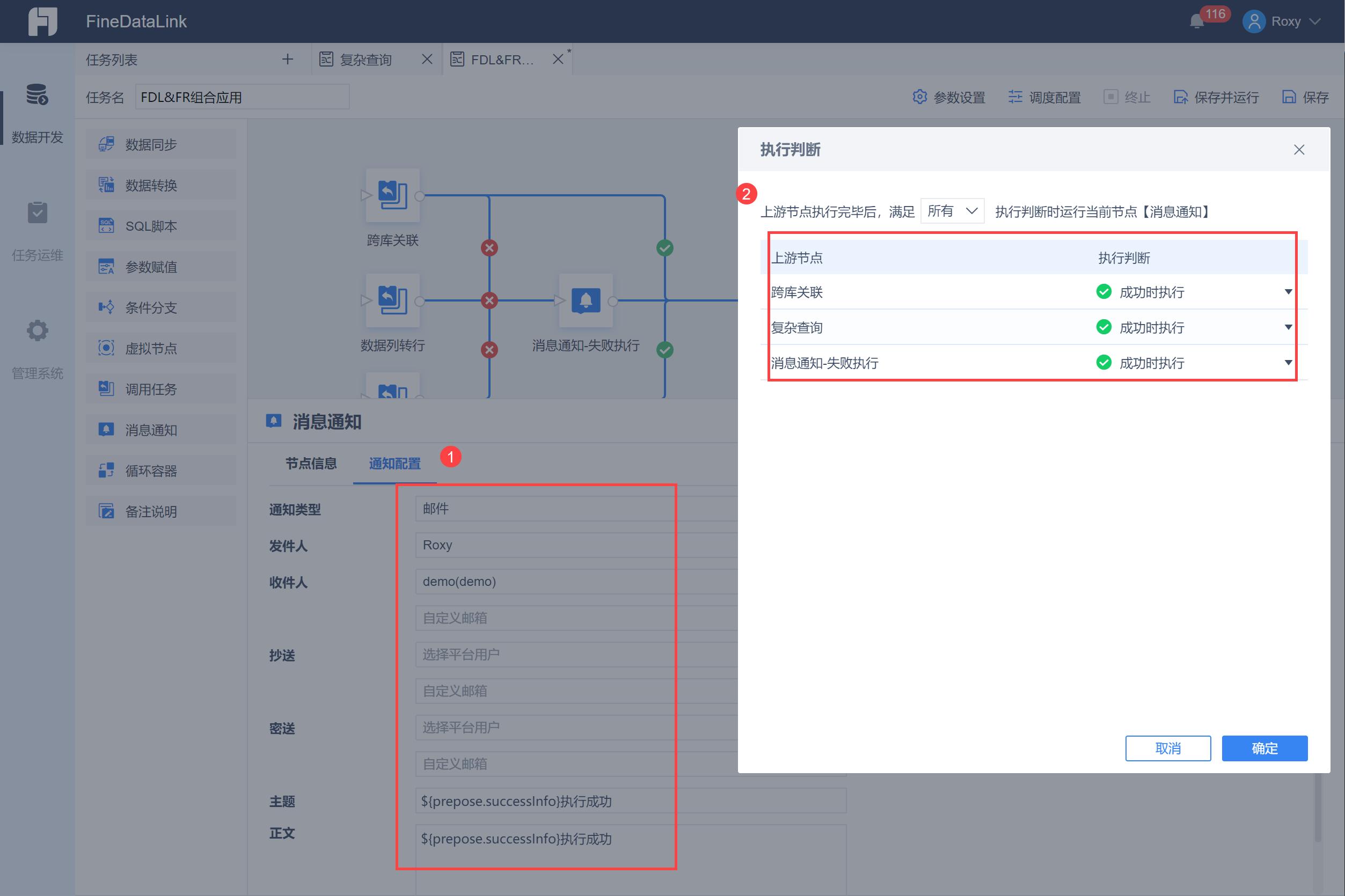Click the FineDataLink logo icon
Image resolution: width=1345 pixels, height=896 pixels.
pyautogui.click(x=43, y=21)
